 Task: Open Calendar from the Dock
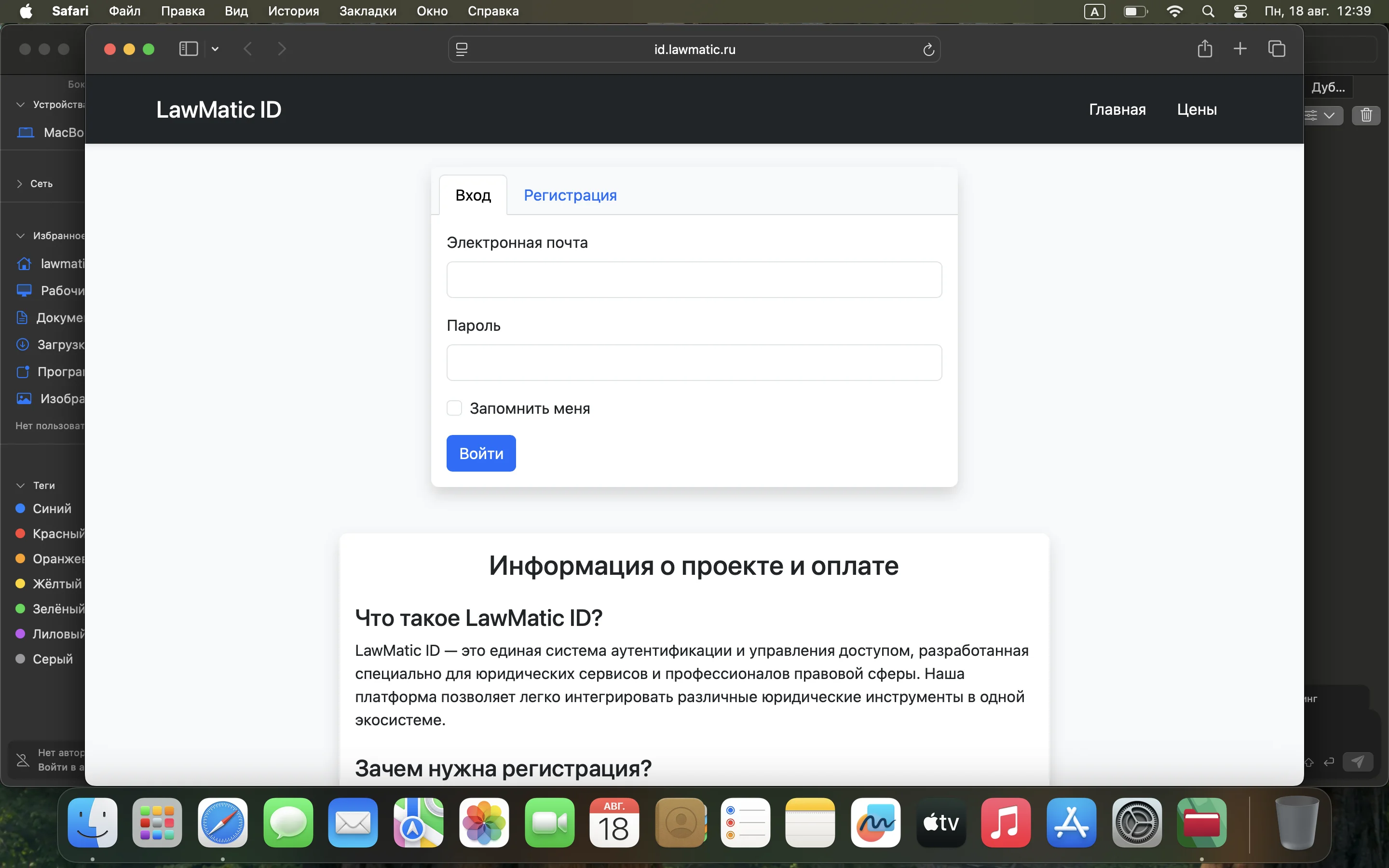click(614, 823)
